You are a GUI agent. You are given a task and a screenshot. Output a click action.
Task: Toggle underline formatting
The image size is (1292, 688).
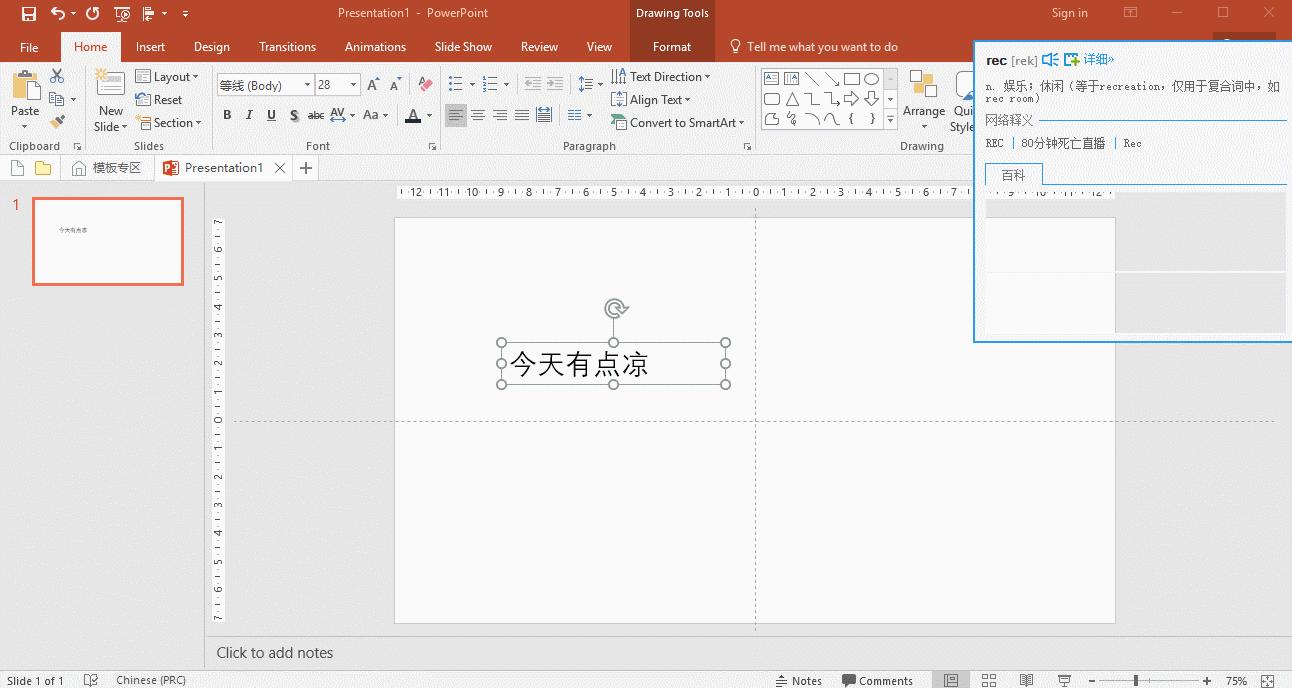click(271, 115)
